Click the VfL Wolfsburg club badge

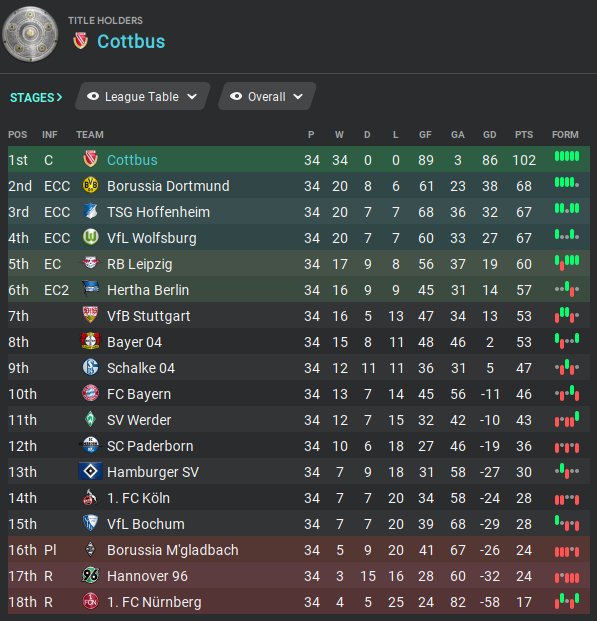(x=90, y=238)
